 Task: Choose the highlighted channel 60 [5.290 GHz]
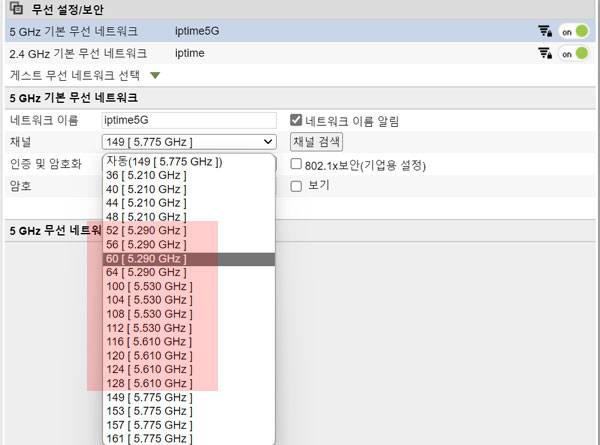pyautogui.click(x=145, y=259)
